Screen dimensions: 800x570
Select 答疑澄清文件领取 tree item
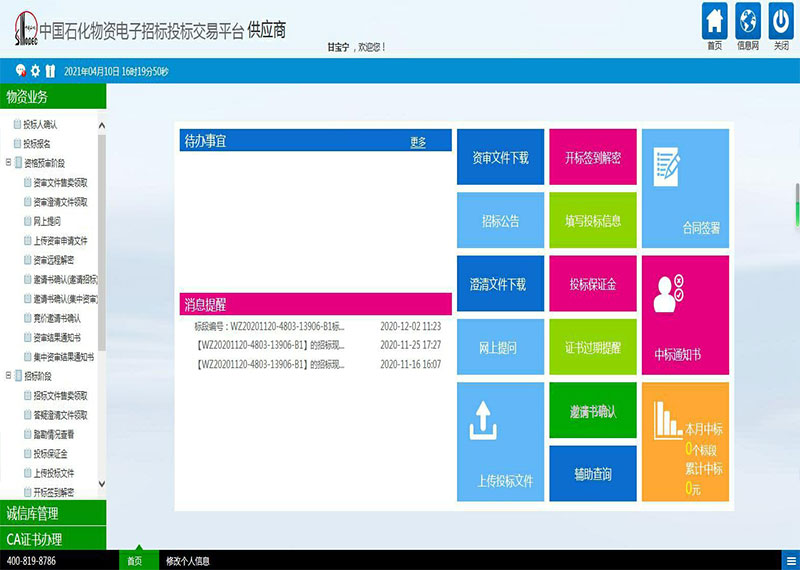tap(60, 415)
